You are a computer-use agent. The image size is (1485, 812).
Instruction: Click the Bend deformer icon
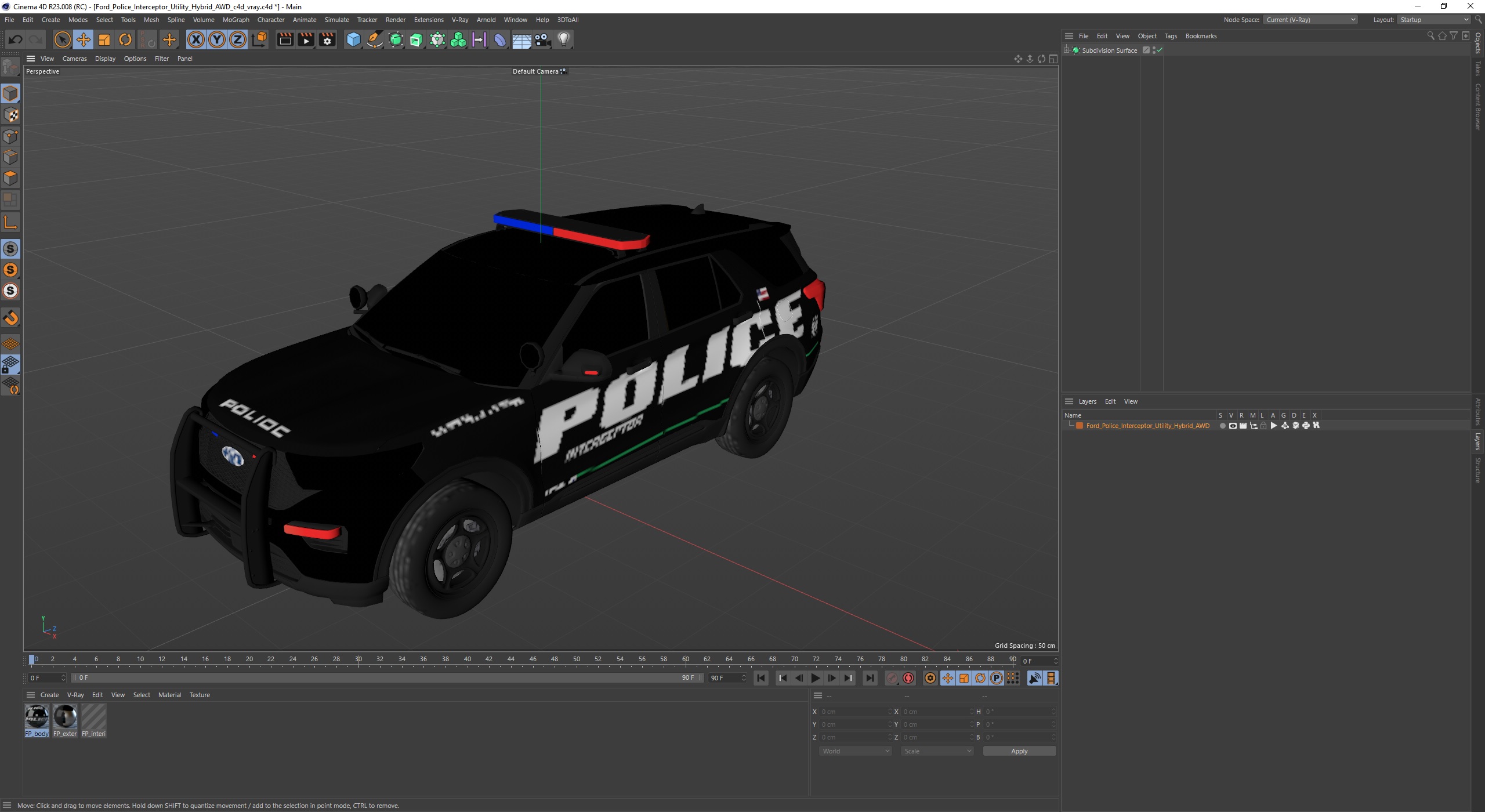click(x=500, y=39)
